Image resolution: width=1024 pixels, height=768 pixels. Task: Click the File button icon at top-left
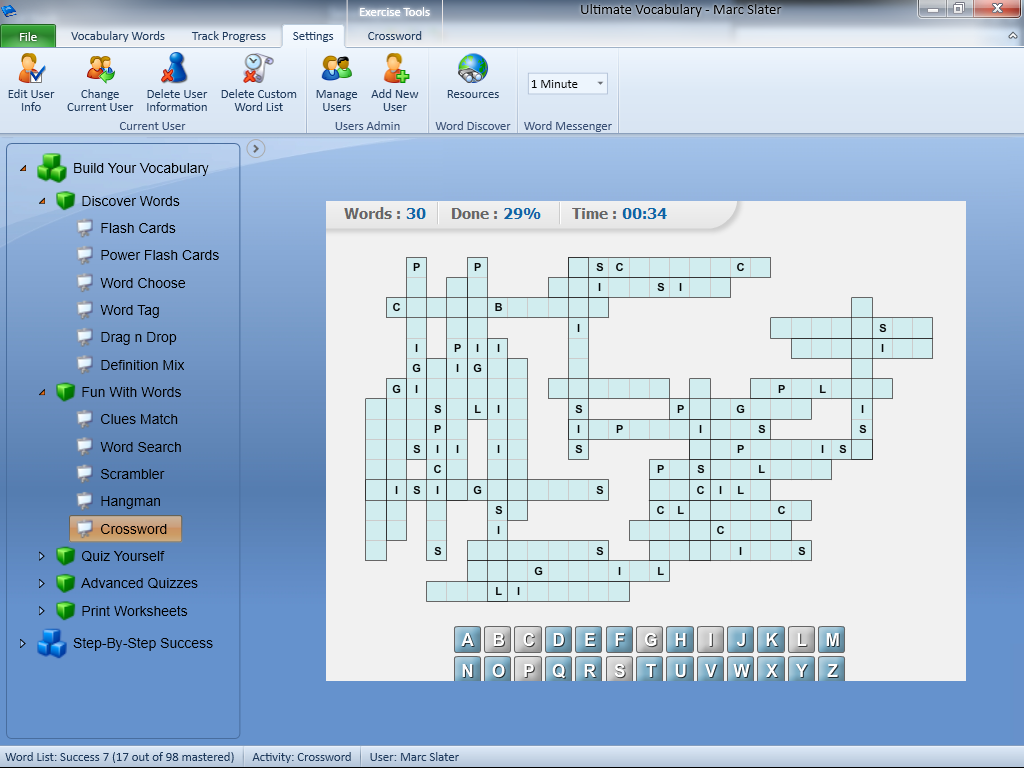(28, 37)
